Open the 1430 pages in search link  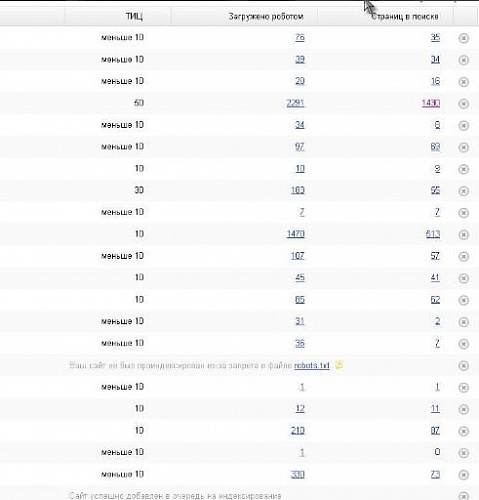click(x=431, y=103)
